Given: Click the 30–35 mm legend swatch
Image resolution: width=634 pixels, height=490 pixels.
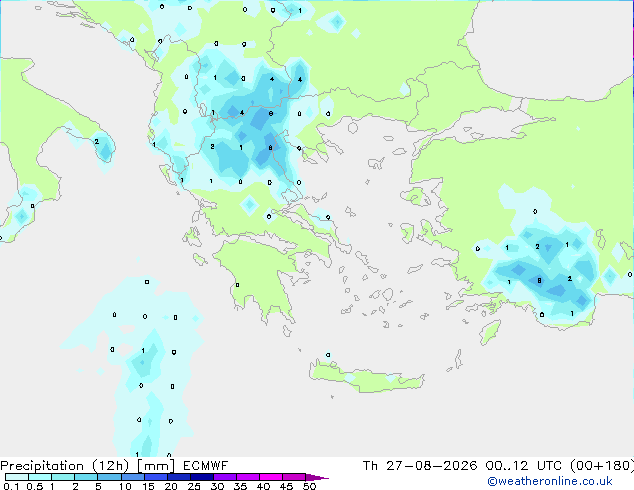Looking at the screenshot, I should click(x=225, y=477).
